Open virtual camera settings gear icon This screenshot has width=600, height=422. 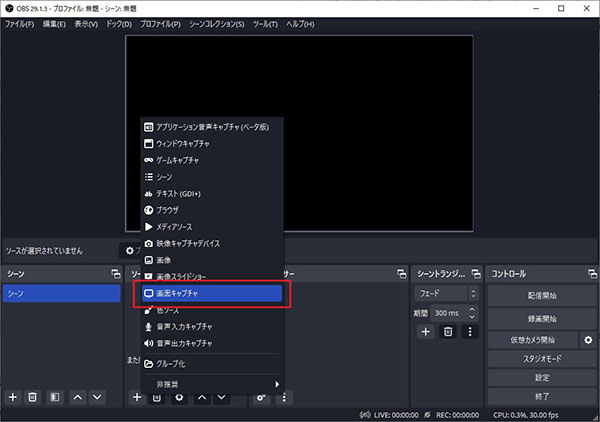(588, 340)
